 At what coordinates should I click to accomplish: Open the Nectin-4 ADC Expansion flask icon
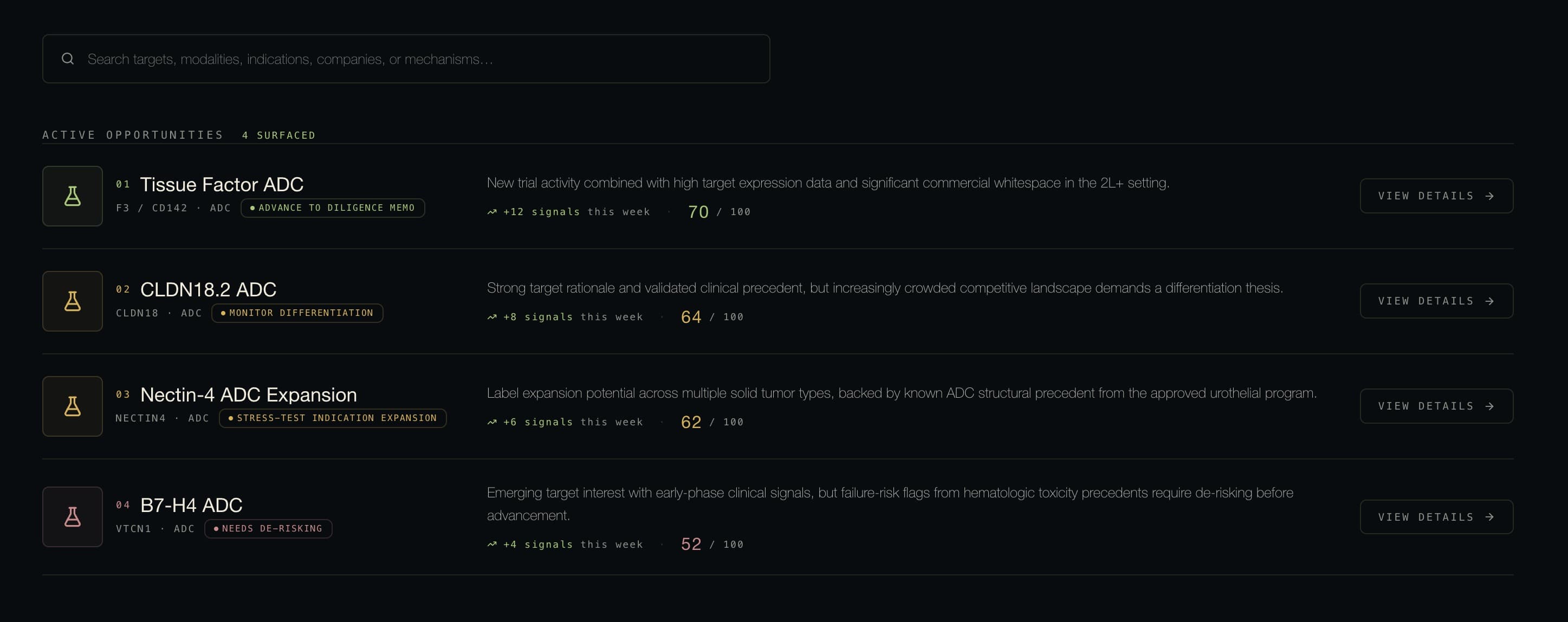pos(73,406)
